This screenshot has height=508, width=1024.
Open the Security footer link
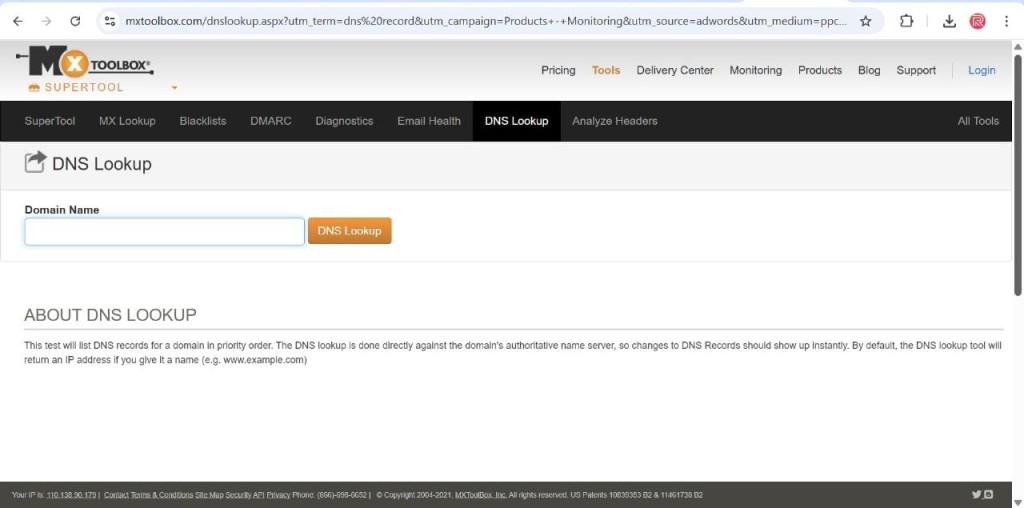[238, 495]
